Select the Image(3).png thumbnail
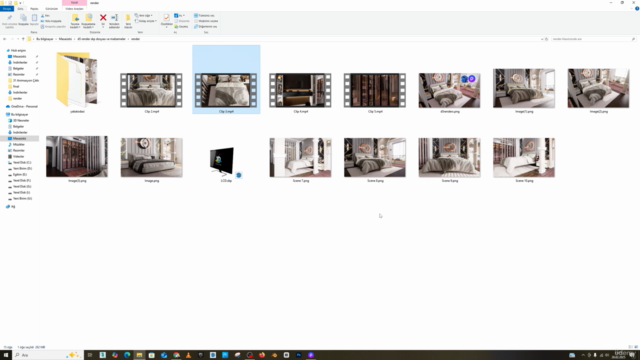This screenshot has width=640, height=360. 77,157
